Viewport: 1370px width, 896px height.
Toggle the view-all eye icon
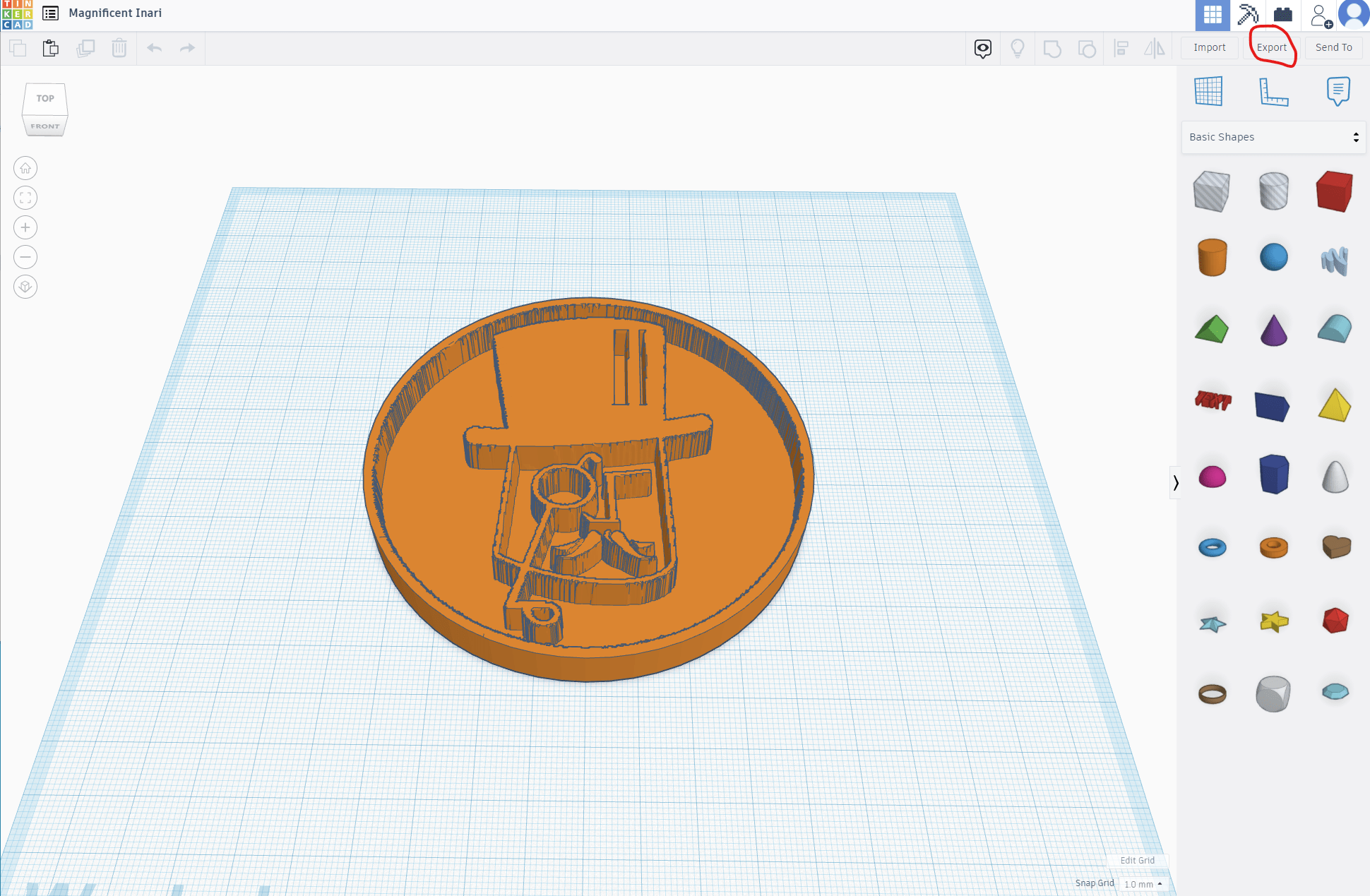[982, 48]
